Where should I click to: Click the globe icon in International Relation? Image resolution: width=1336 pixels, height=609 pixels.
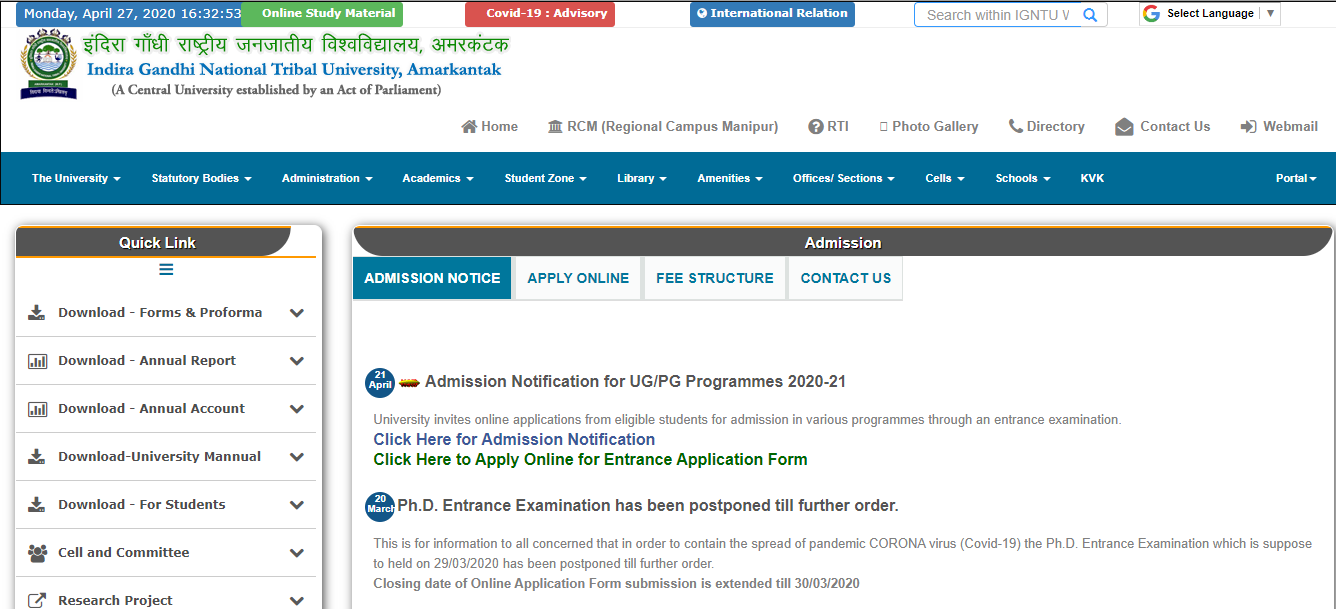pyautogui.click(x=702, y=13)
